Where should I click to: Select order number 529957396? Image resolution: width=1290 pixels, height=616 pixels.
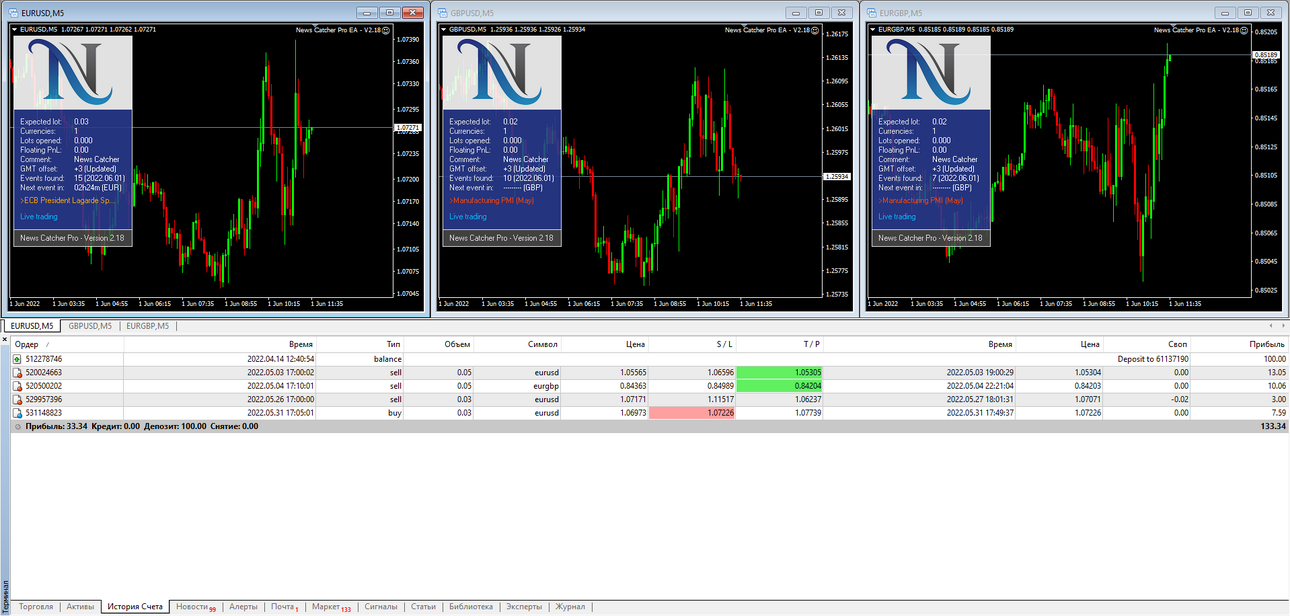(x=43, y=399)
